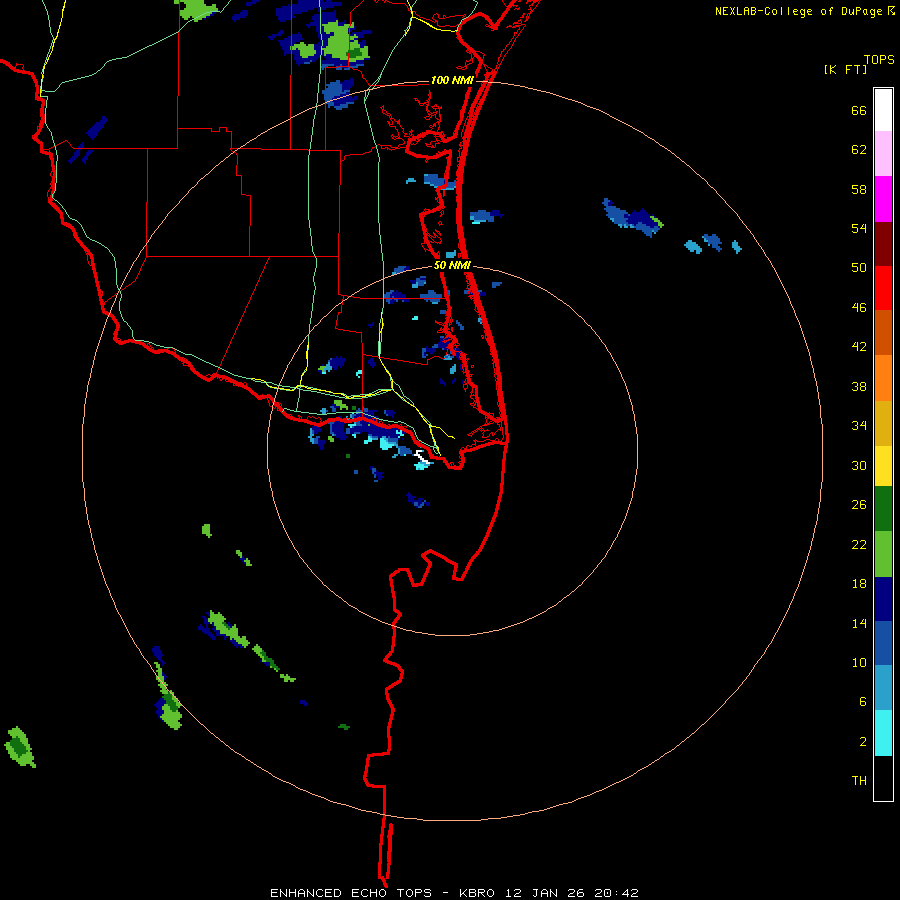The width and height of the screenshot is (900, 900).
Task: Click the 66 legend value
Action: coord(859,111)
